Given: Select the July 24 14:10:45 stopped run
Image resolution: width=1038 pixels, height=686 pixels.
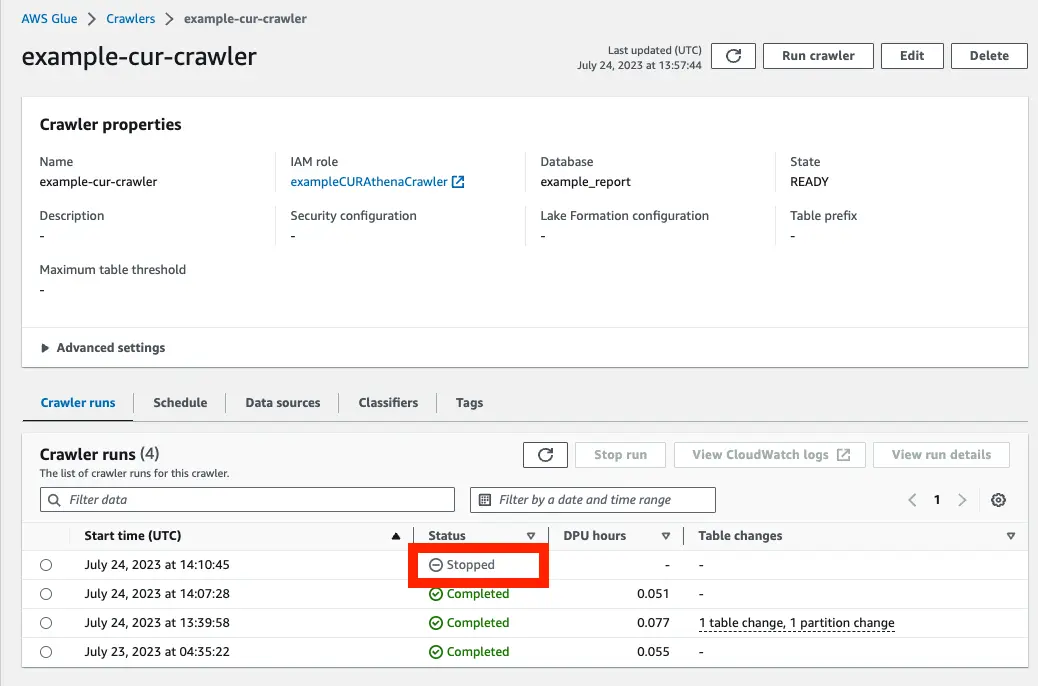Looking at the screenshot, I should (x=46, y=565).
